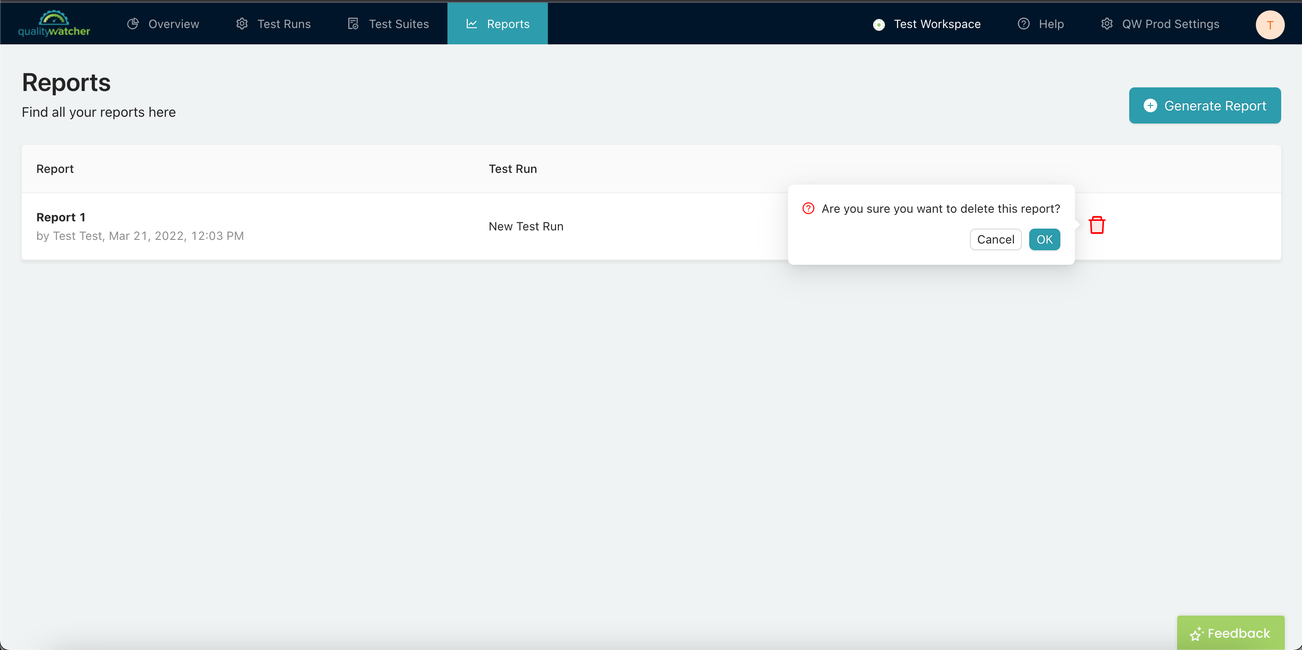Viewport: 1302px width, 650px height.
Task: Click the Overview pie chart icon
Action: [x=133, y=24]
